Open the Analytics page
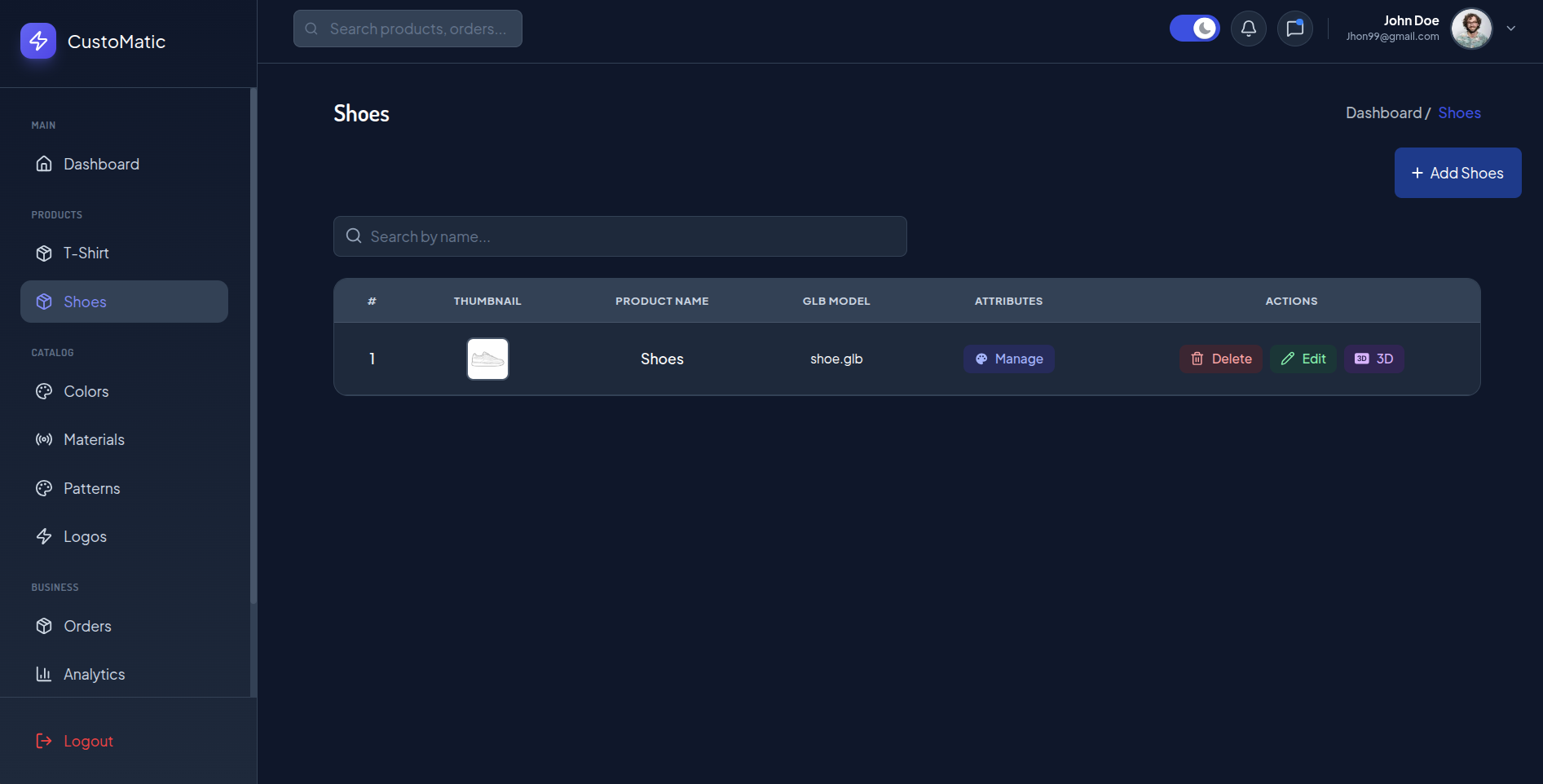Image resolution: width=1543 pixels, height=784 pixels. [124, 674]
